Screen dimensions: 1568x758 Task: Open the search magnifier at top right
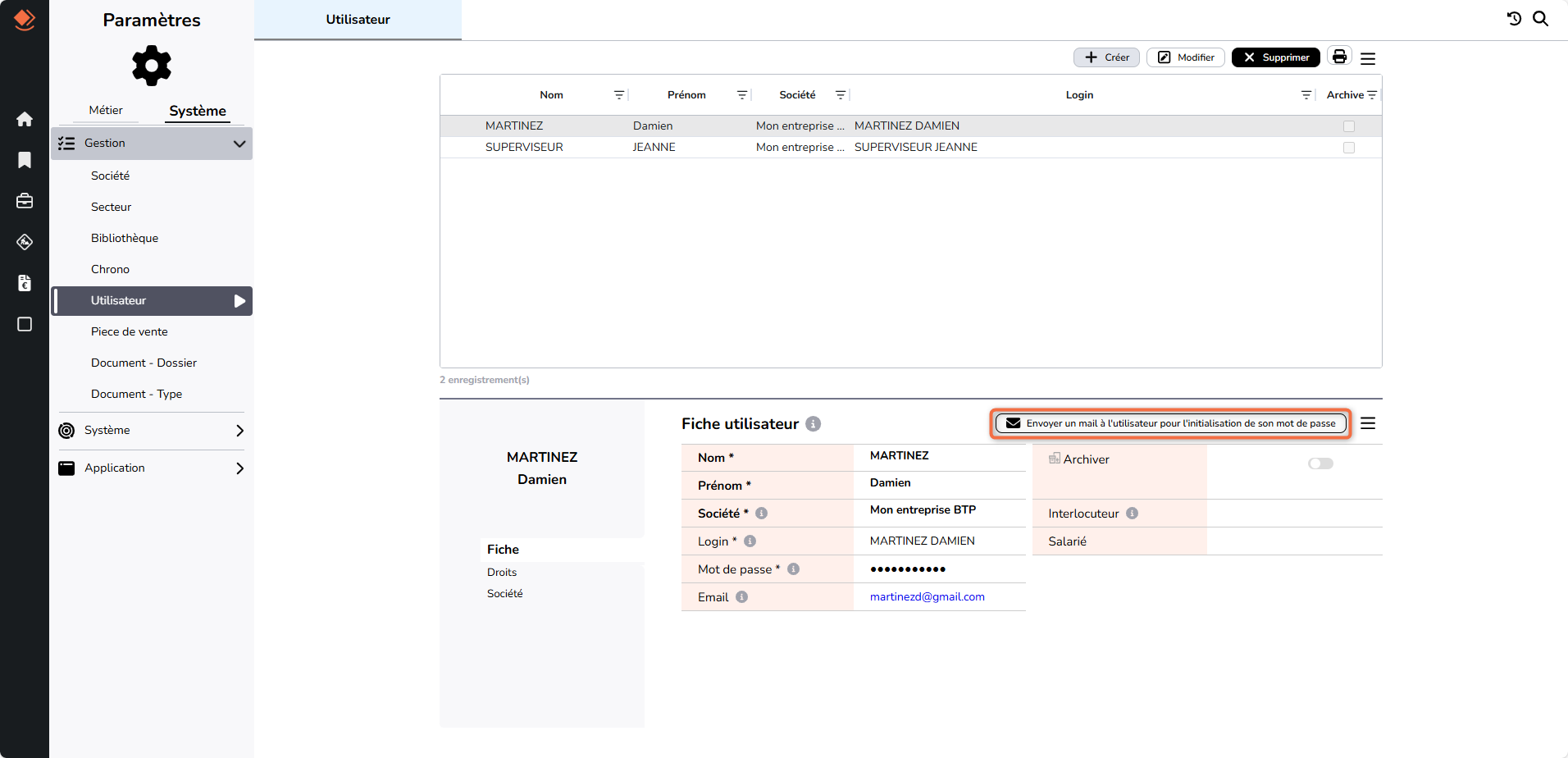(x=1542, y=18)
